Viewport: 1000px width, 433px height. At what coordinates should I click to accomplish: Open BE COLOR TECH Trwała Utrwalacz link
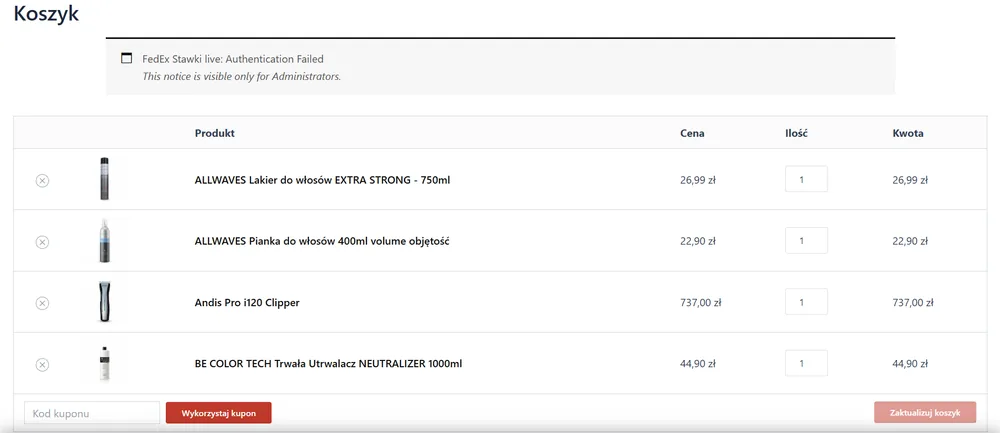tap(328, 364)
